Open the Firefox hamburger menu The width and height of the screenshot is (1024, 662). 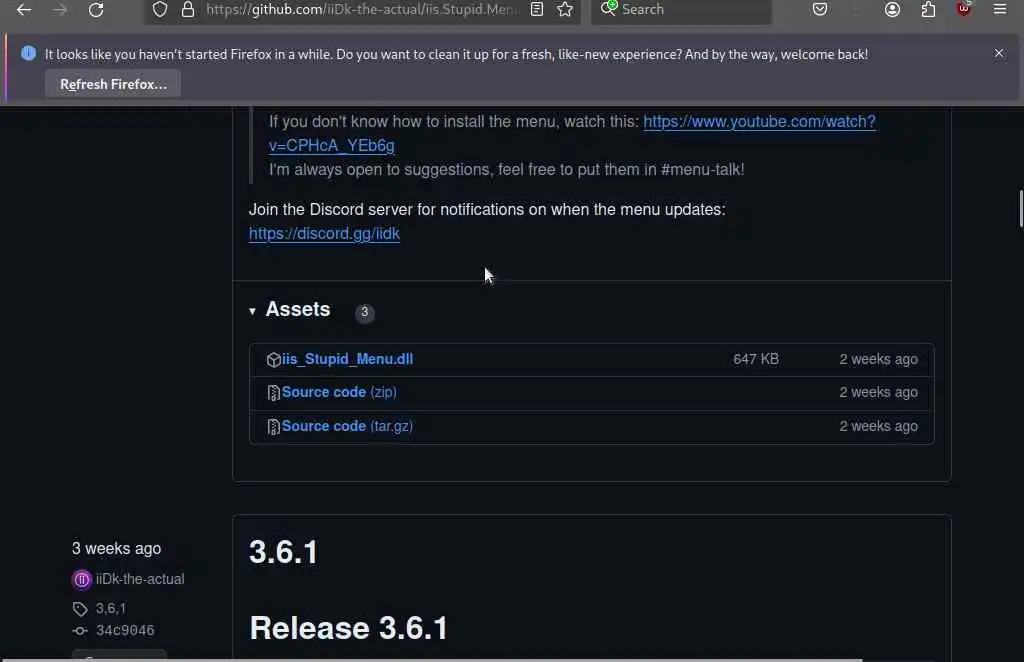1000,9
